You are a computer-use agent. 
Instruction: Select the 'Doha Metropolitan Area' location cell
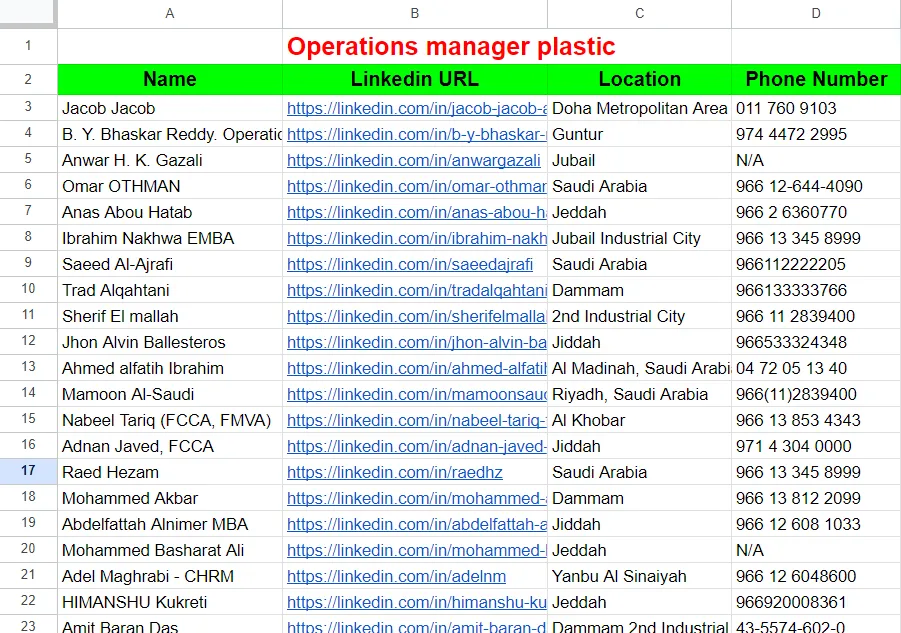pos(640,108)
